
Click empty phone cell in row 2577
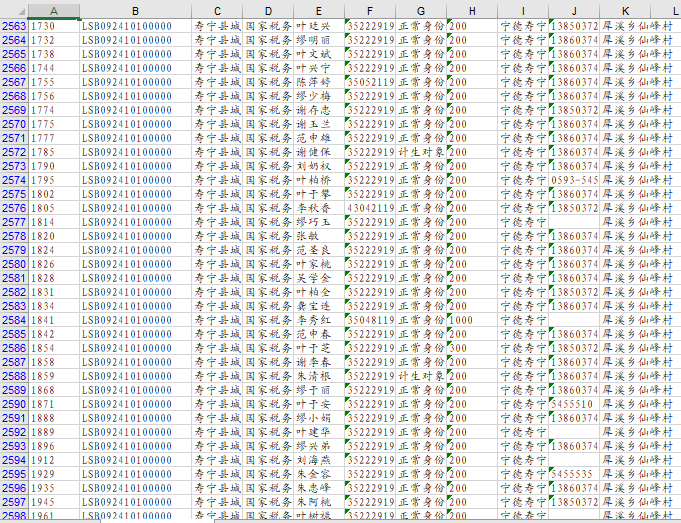click(574, 222)
